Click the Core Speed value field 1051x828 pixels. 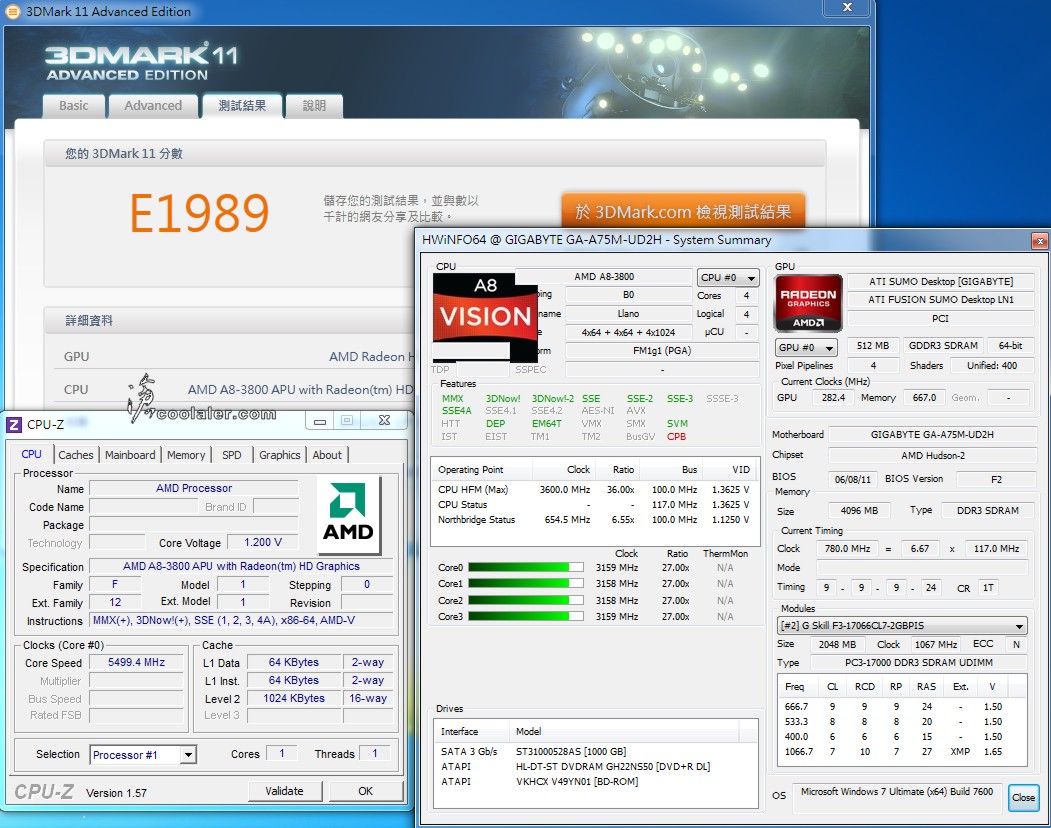coord(139,663)
